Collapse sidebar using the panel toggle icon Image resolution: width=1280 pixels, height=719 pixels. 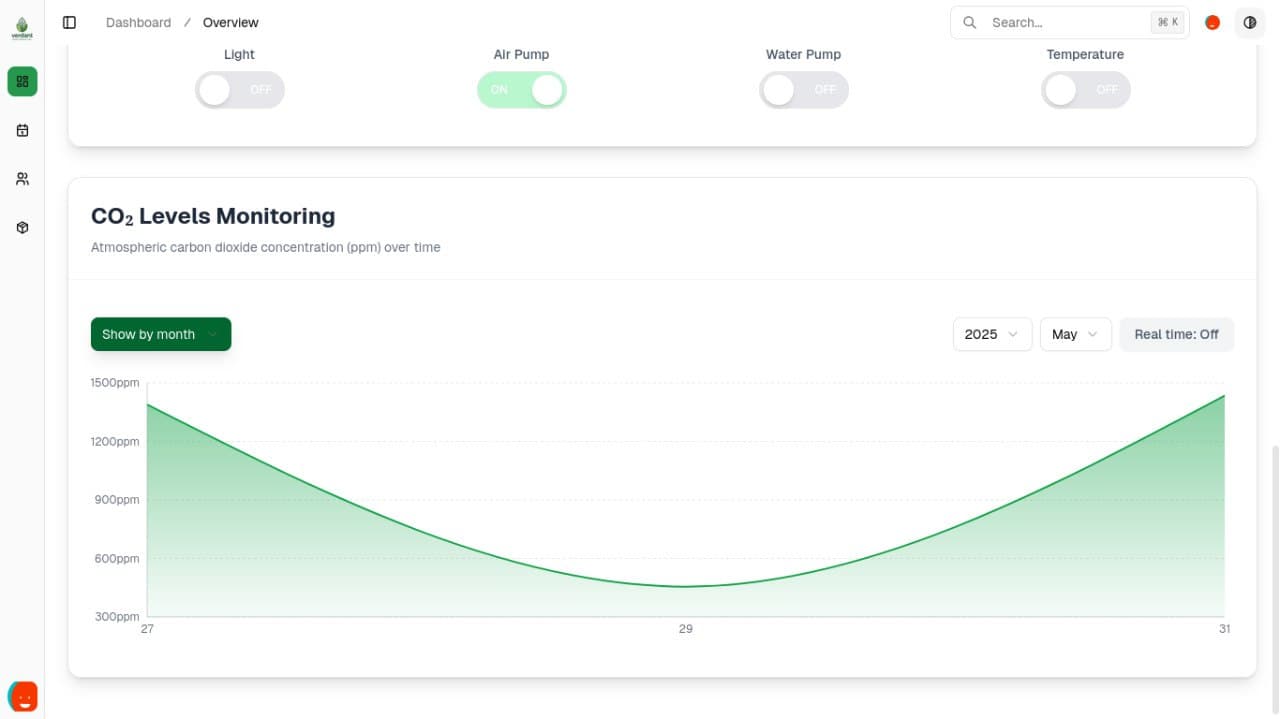coord(69,22)
